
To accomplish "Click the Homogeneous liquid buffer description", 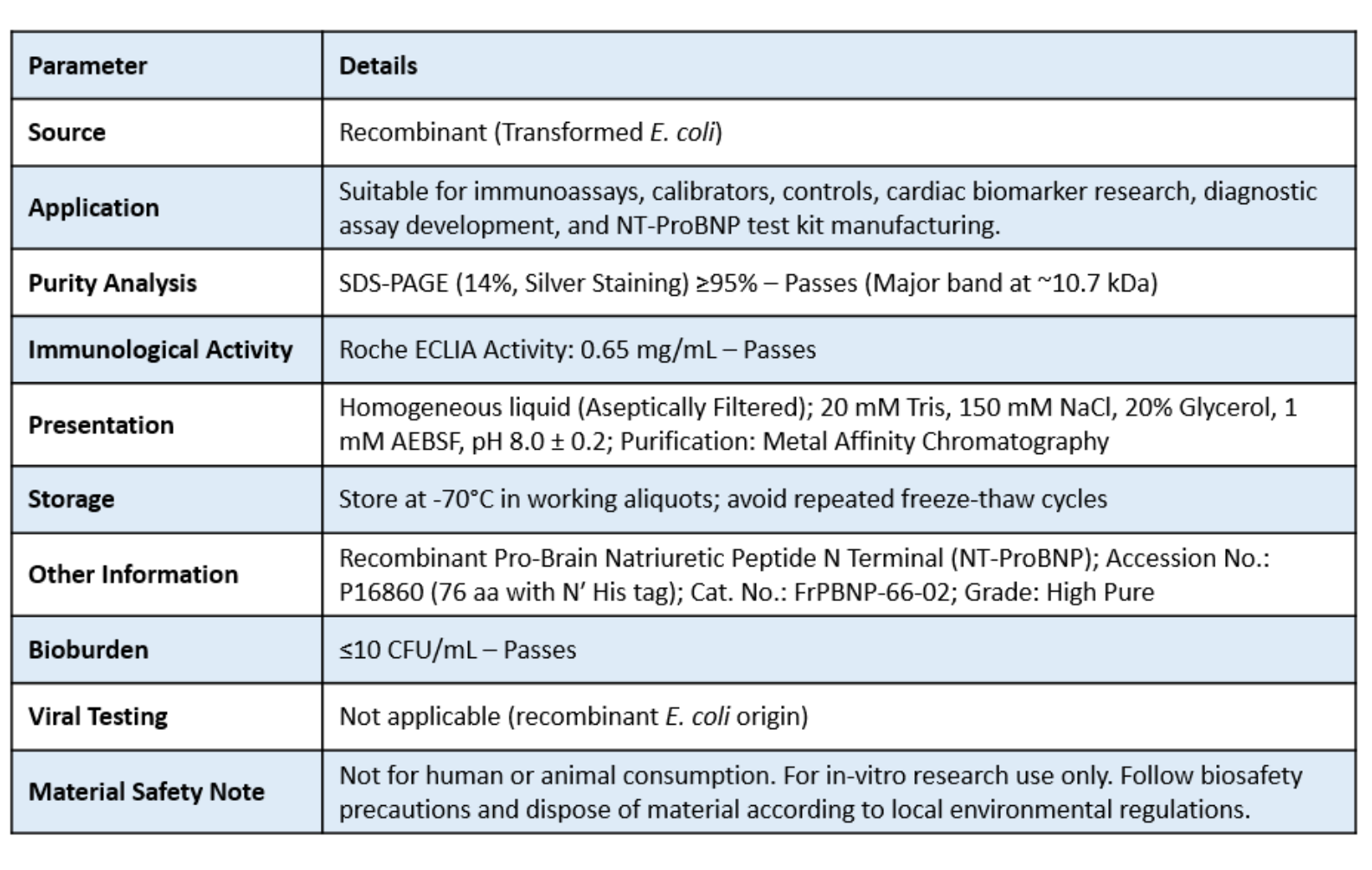I will pyautogui.click(x=818, y=425).
